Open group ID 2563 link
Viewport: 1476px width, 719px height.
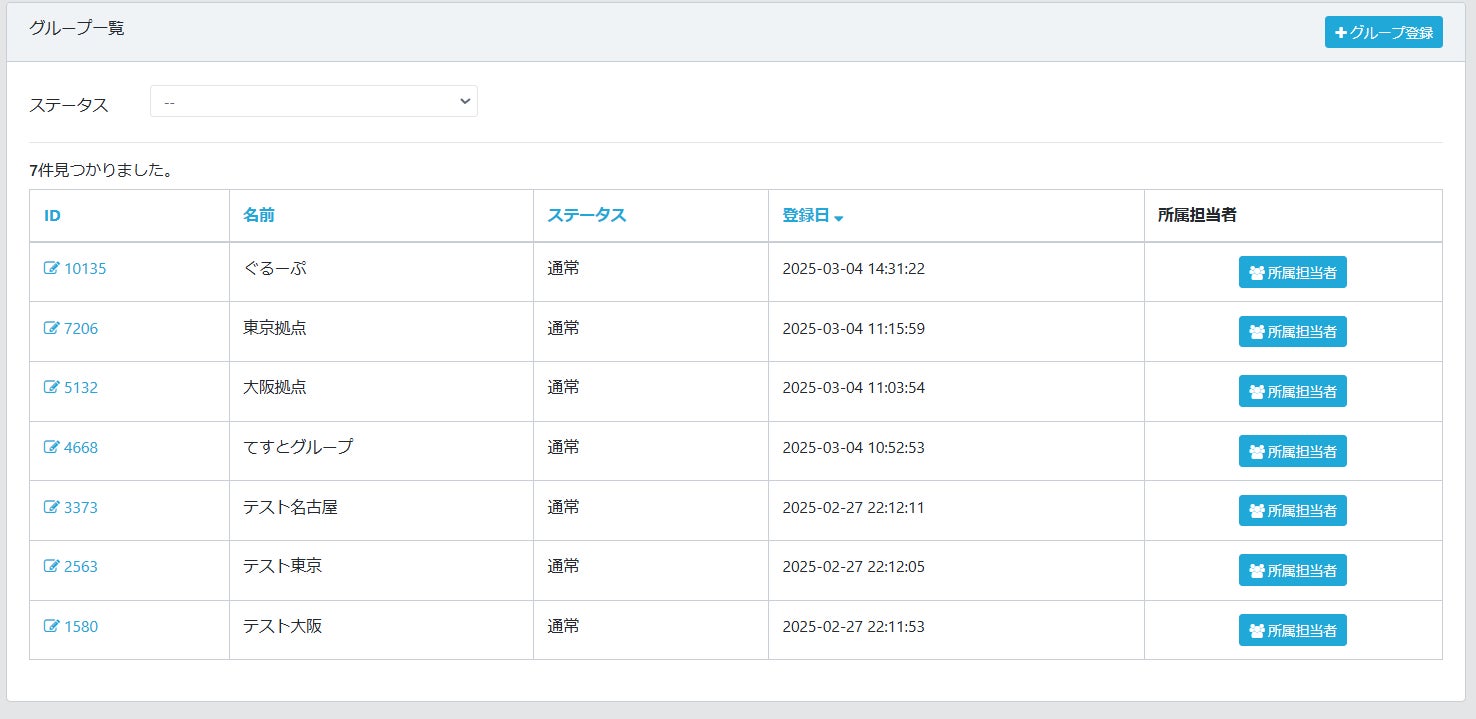81,566
